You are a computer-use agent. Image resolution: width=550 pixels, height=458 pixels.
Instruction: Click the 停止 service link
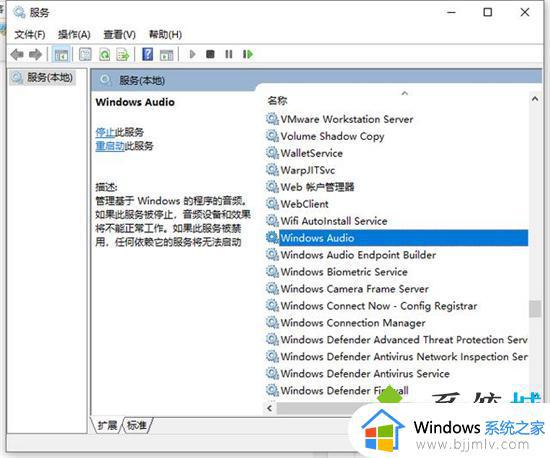coord(105,132)
